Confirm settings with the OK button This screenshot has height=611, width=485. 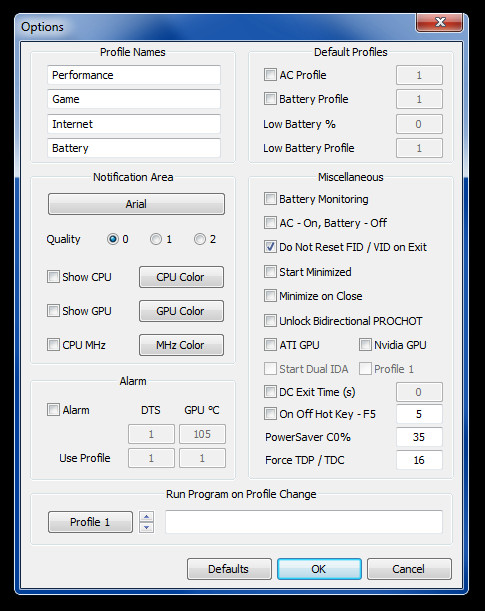coord(319,569)
